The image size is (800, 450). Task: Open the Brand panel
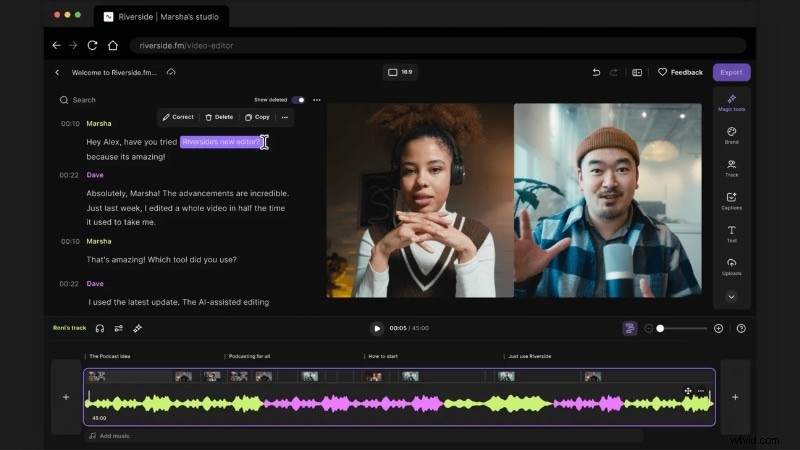pyautogui.click(x=731, y=135)
